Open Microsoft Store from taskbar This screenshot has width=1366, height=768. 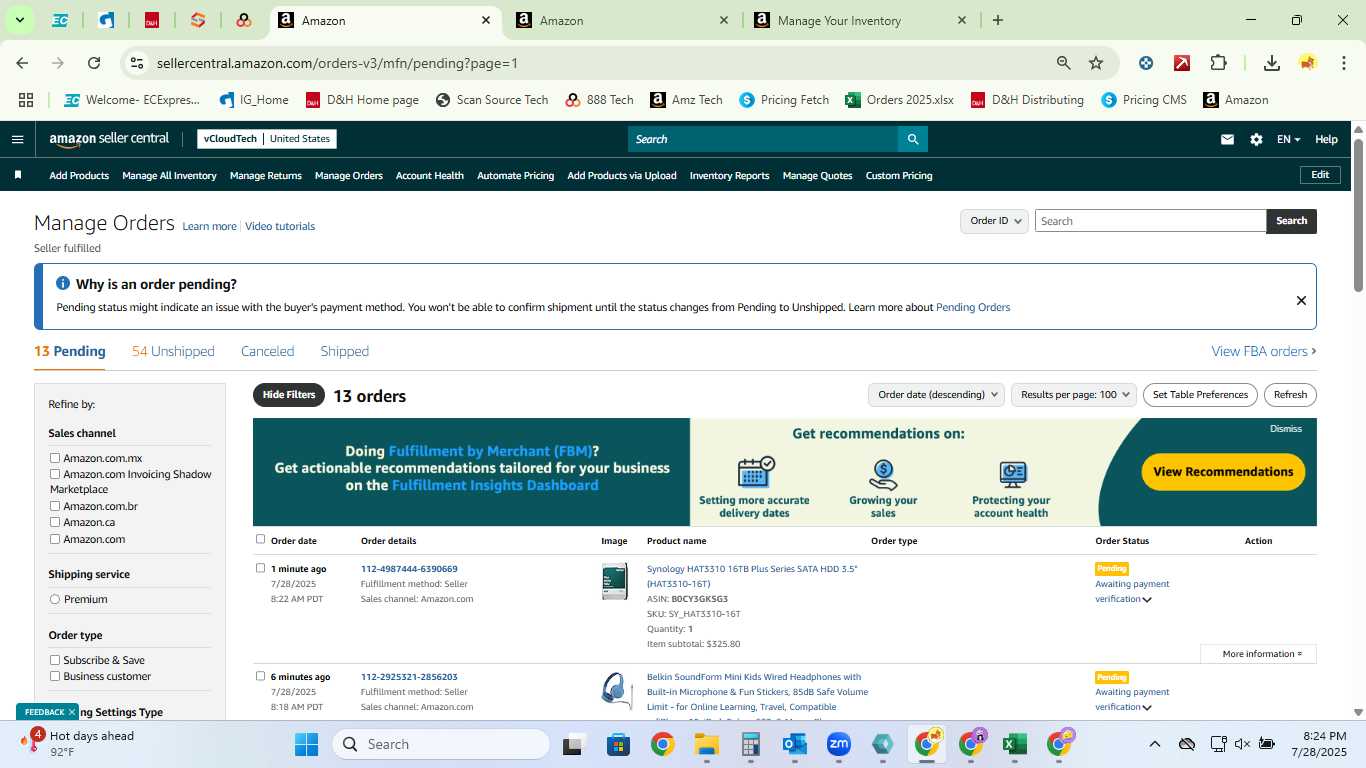pos(618,744)
